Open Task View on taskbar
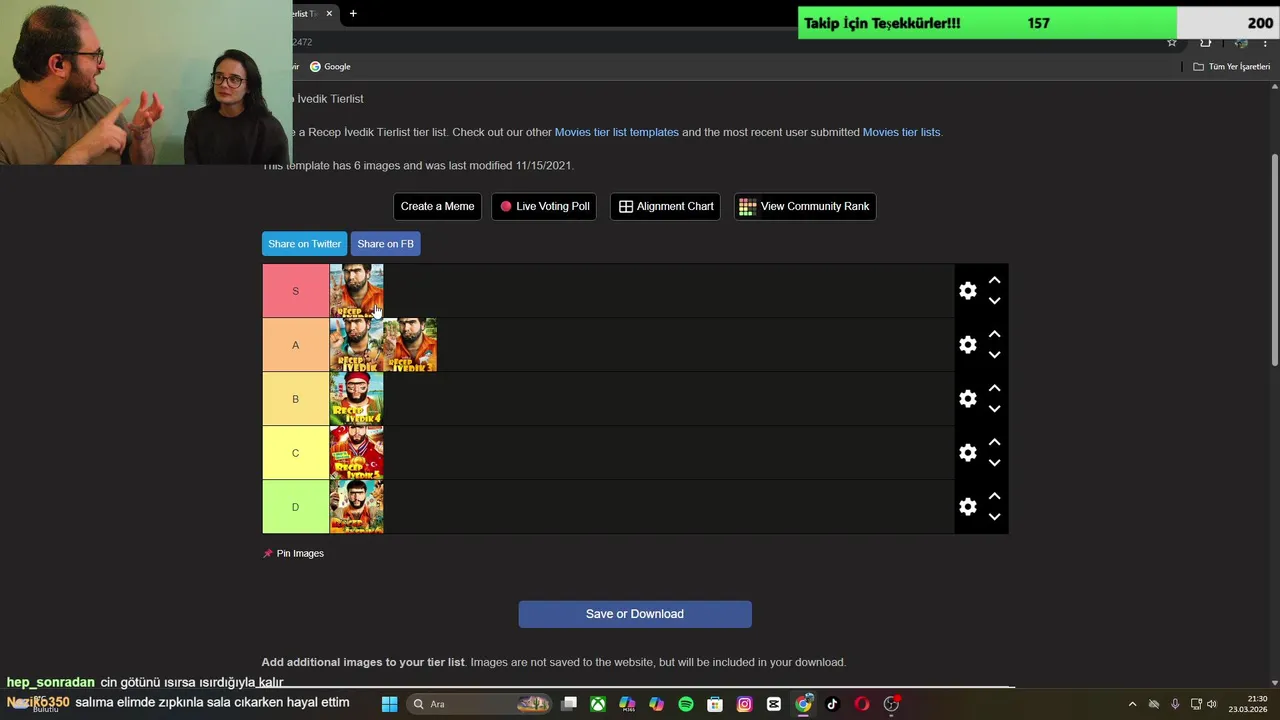This screenshot has width=1280, height=720. 569,704
